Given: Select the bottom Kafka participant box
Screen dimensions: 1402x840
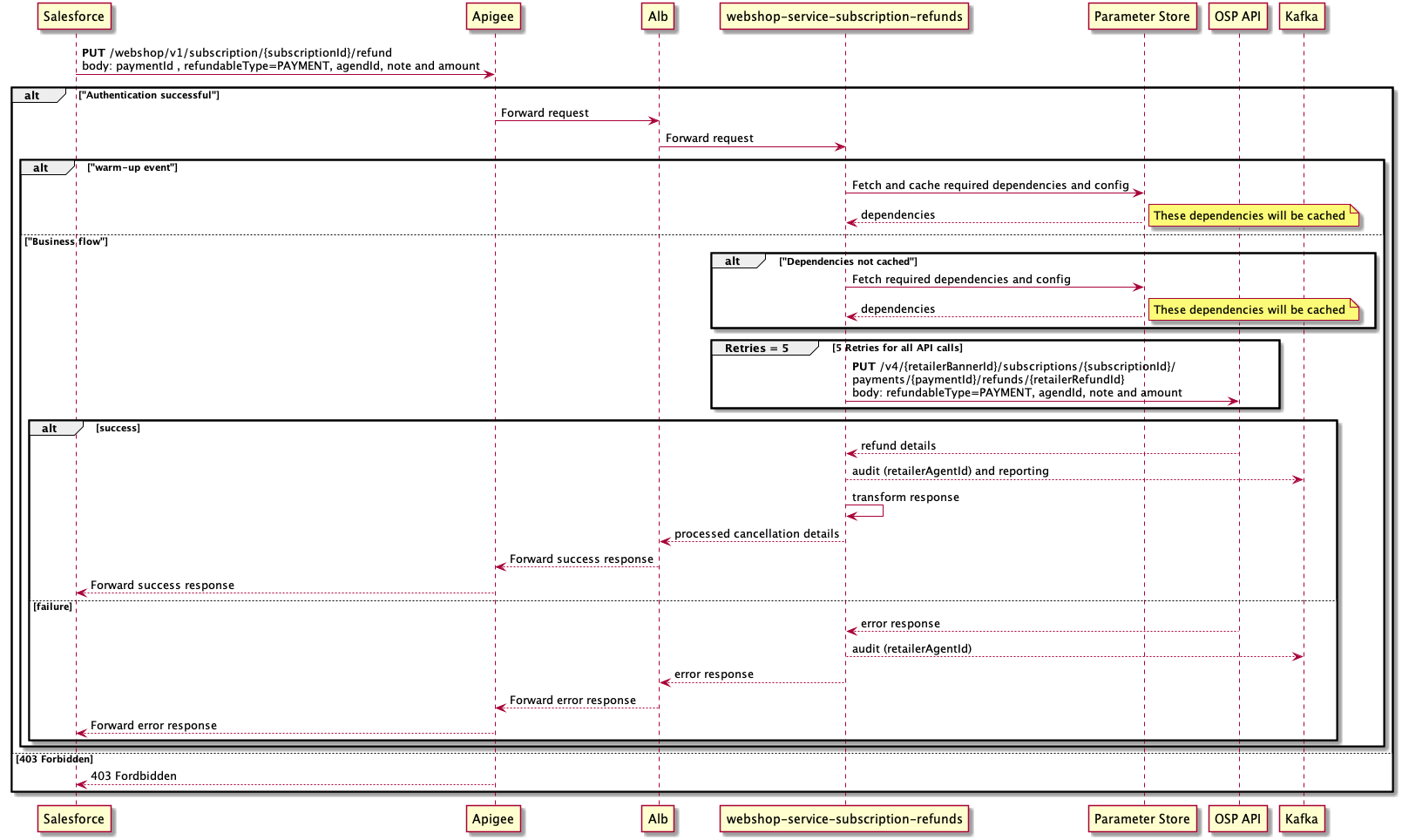Looking at the screenshot, I should [x=1301, y=819].
